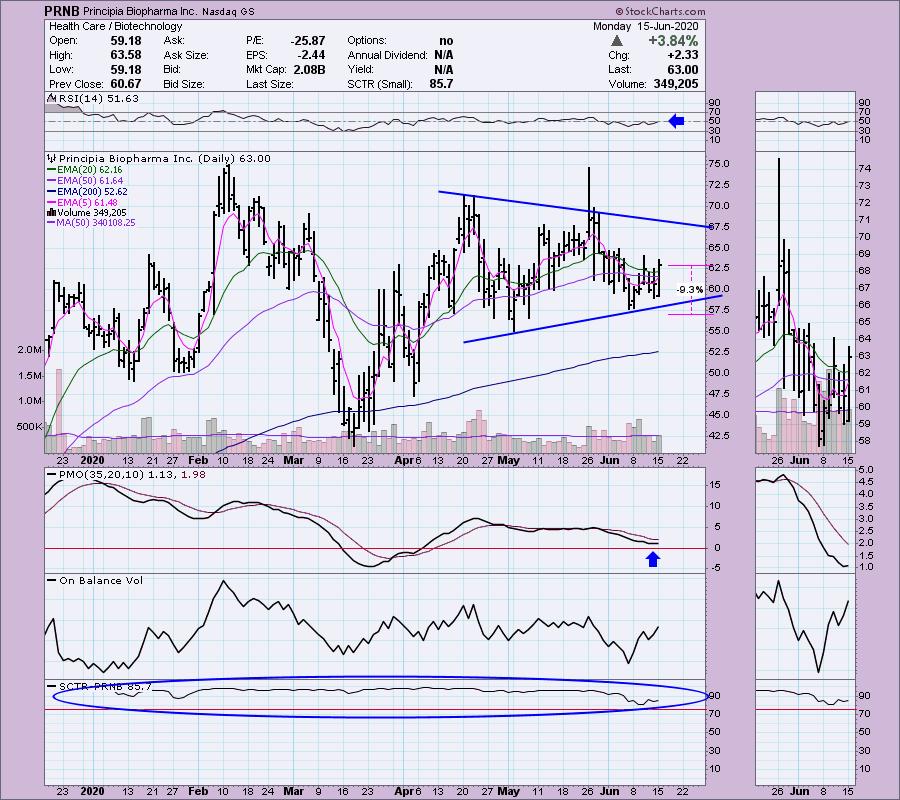Click the 'Ask:' label

pos(174,41)
